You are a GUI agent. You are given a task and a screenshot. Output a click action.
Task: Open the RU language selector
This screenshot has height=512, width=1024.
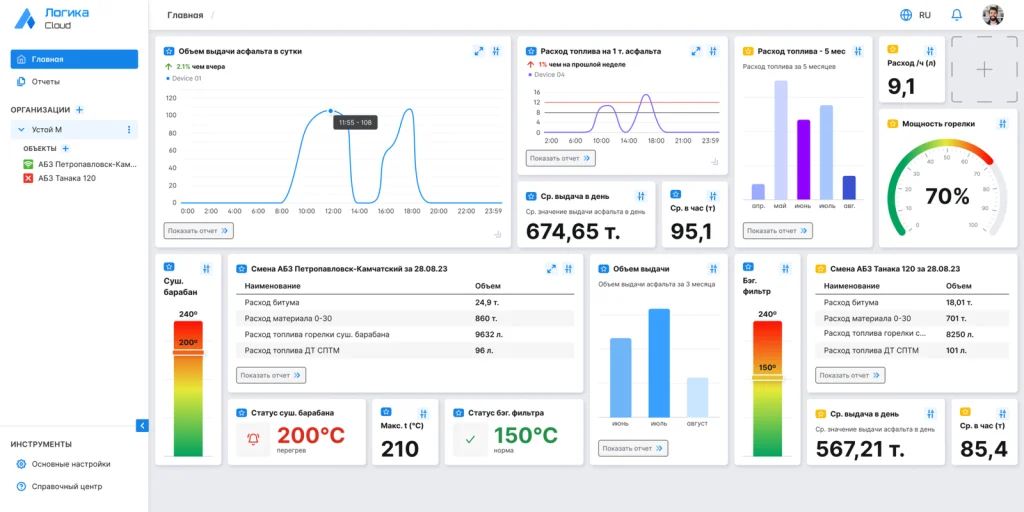pos(916,15)
